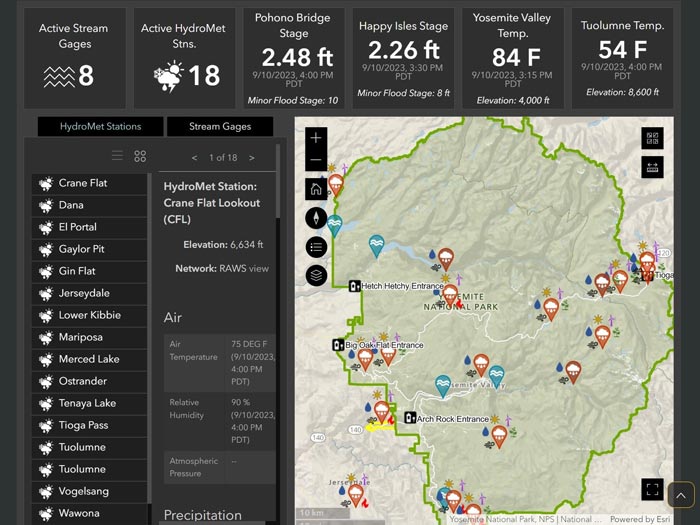
Task: Select El Portal station
Action: (x=89, y=227)
